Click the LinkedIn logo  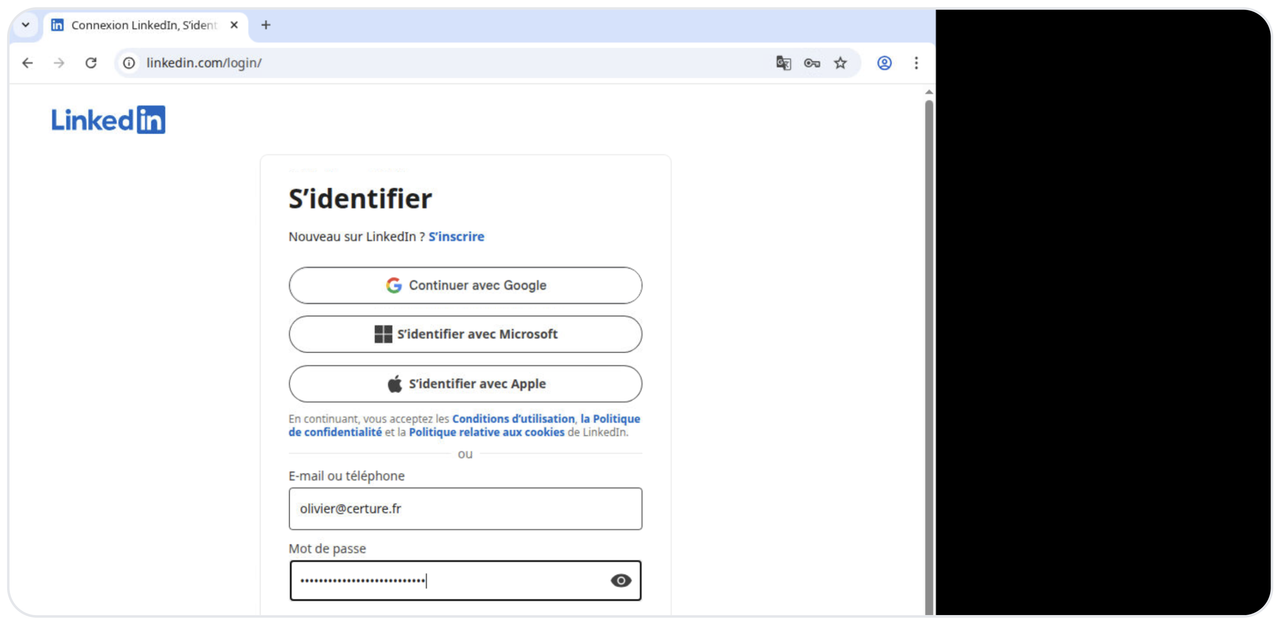pyautogui.click(x=108, y=120)
